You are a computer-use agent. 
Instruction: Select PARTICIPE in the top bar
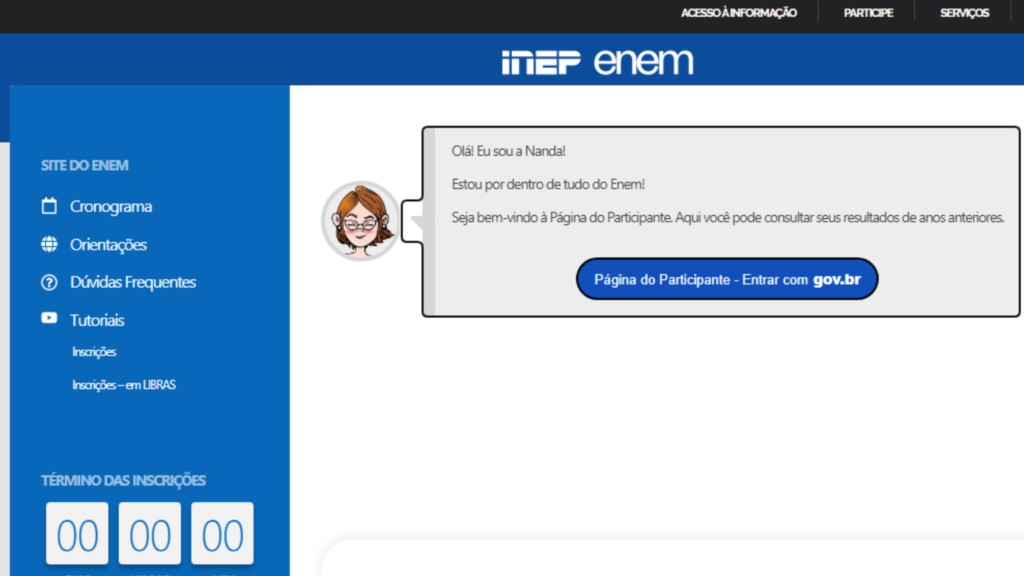868,13
